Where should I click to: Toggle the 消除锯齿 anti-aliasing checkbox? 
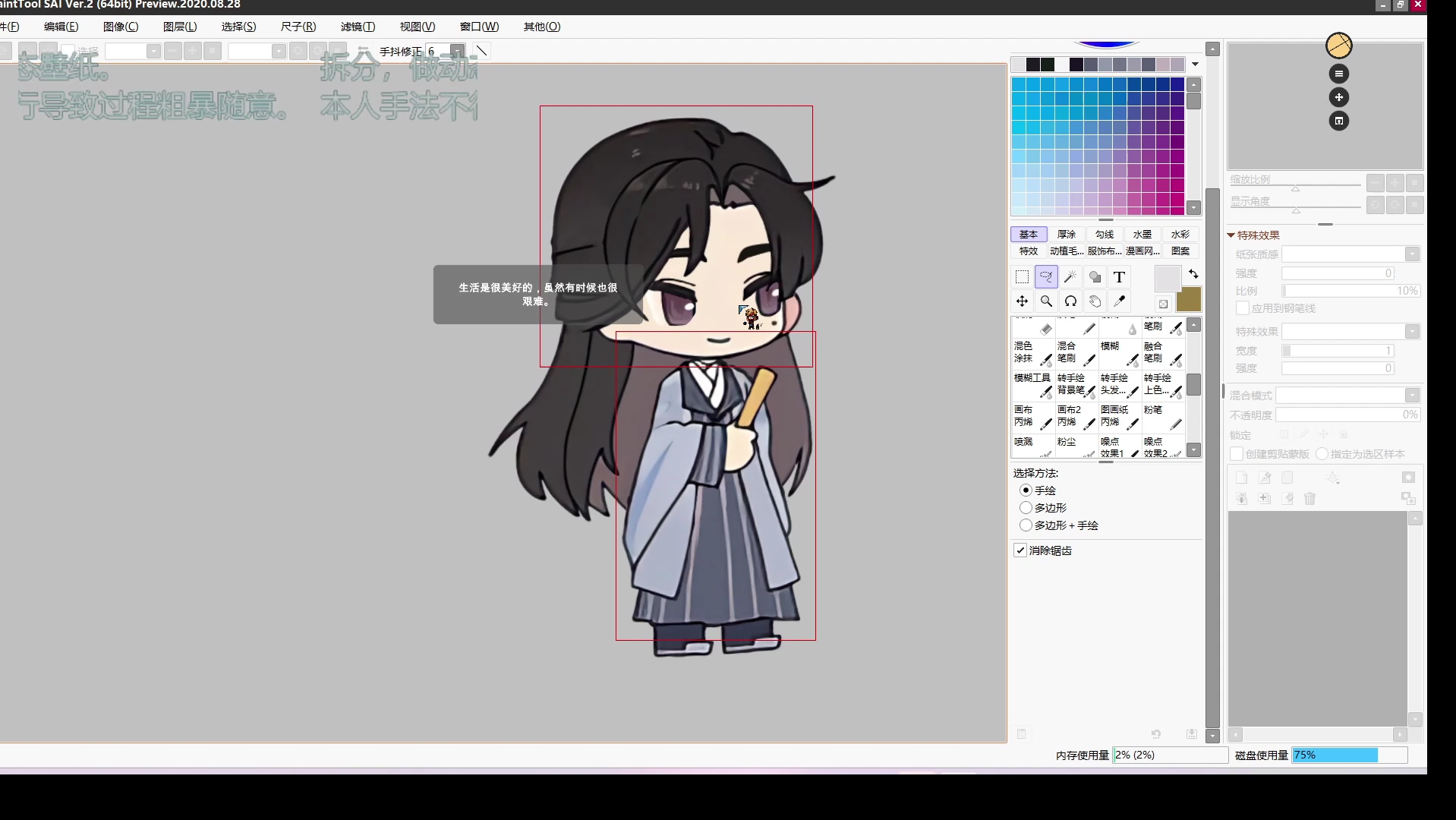1020,550
